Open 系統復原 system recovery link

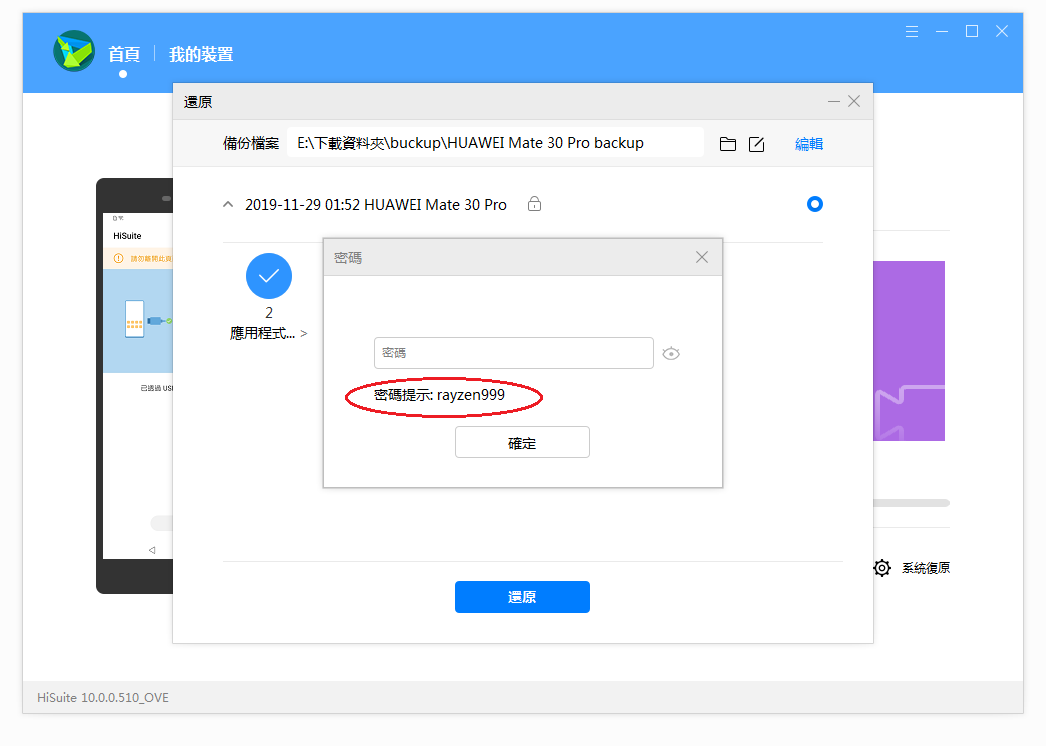coord(926,568)
